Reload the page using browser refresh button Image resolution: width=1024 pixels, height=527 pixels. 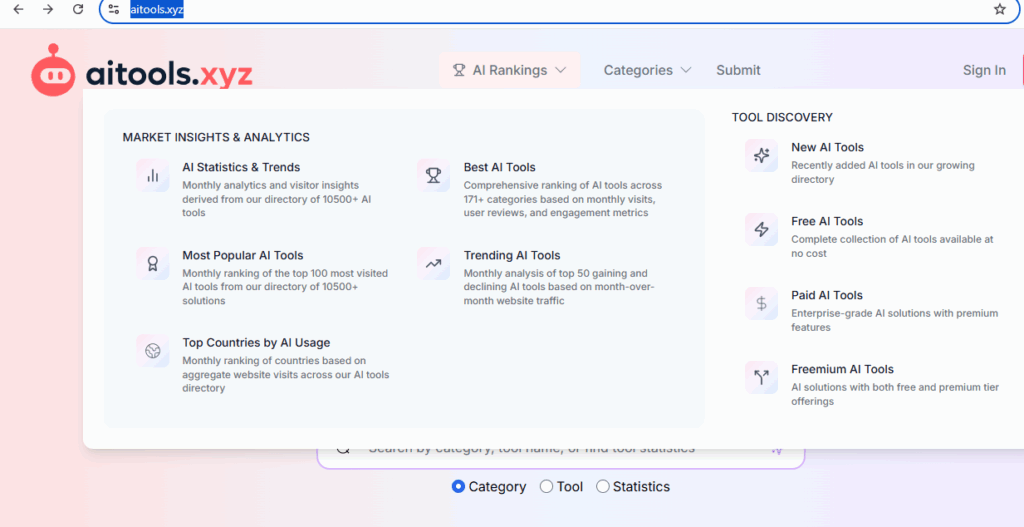(x=78, y=10)
